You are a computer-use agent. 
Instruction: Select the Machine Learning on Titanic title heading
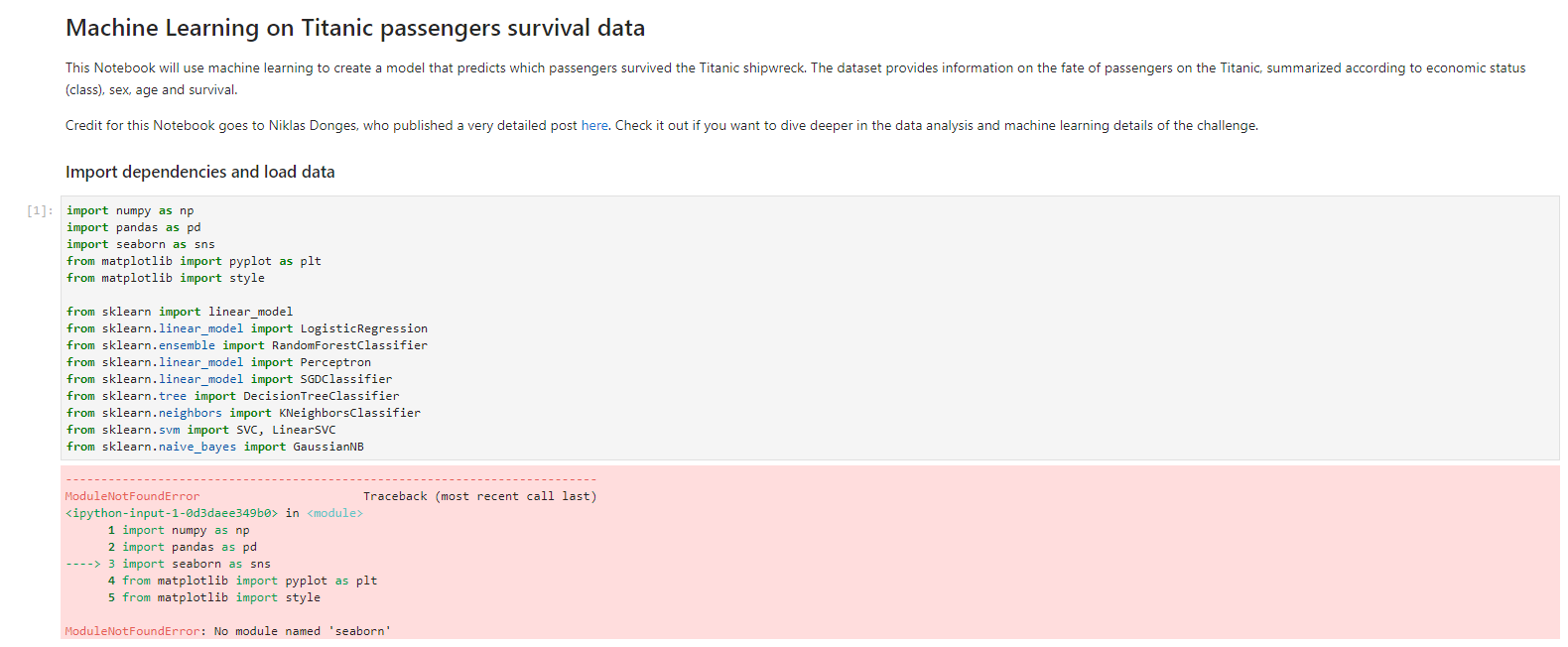(355, 28)
